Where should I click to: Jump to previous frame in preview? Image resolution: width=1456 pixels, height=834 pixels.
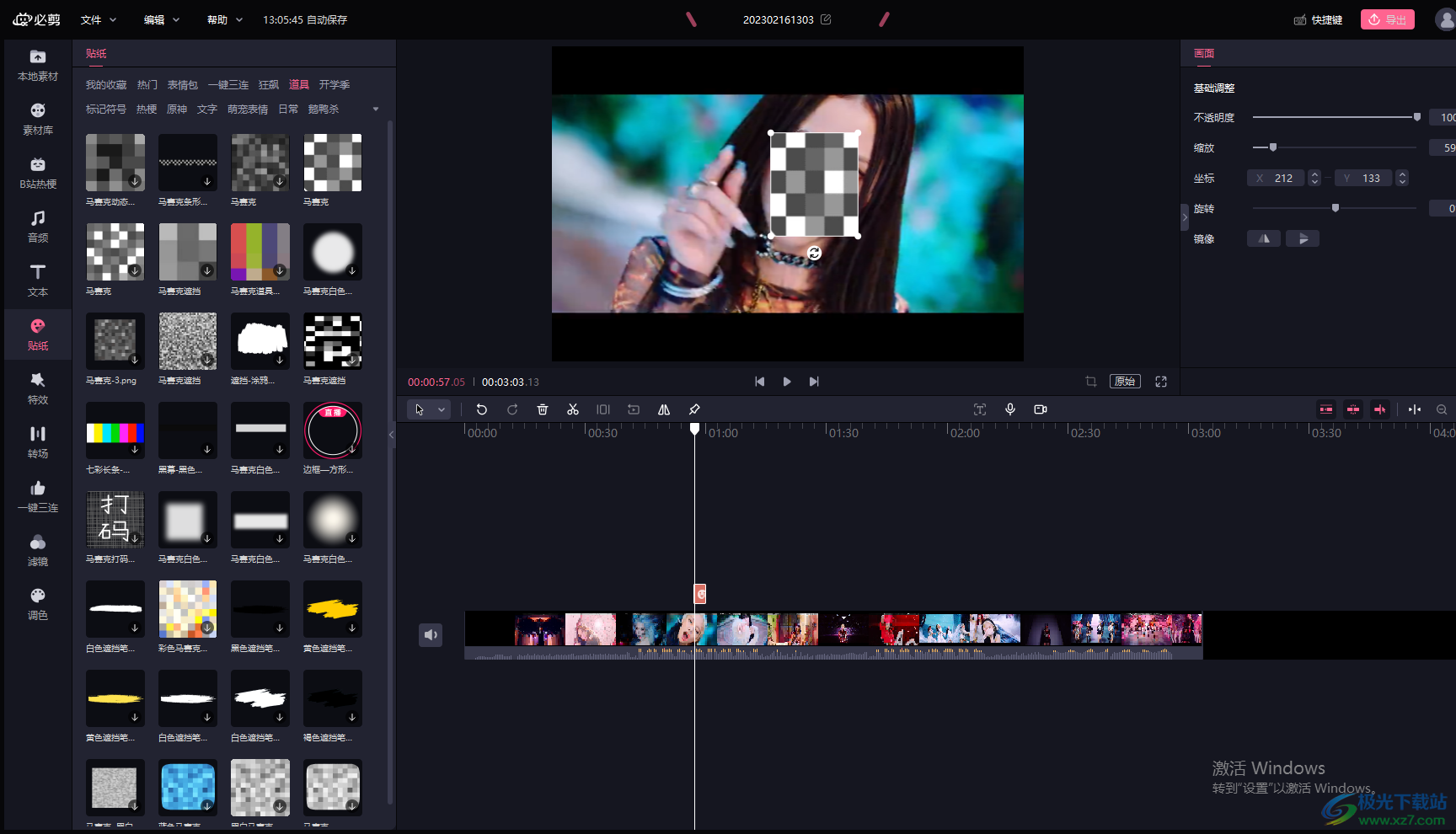(760, 382)
